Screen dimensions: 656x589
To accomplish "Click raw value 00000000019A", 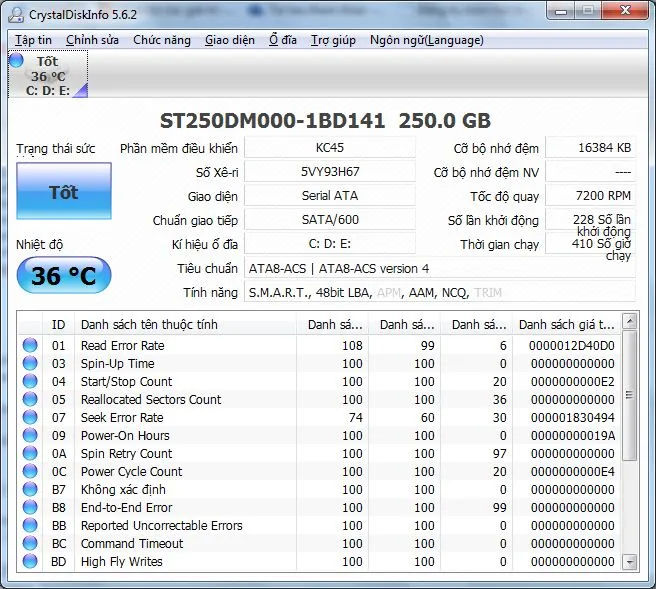I will point(572,435).
